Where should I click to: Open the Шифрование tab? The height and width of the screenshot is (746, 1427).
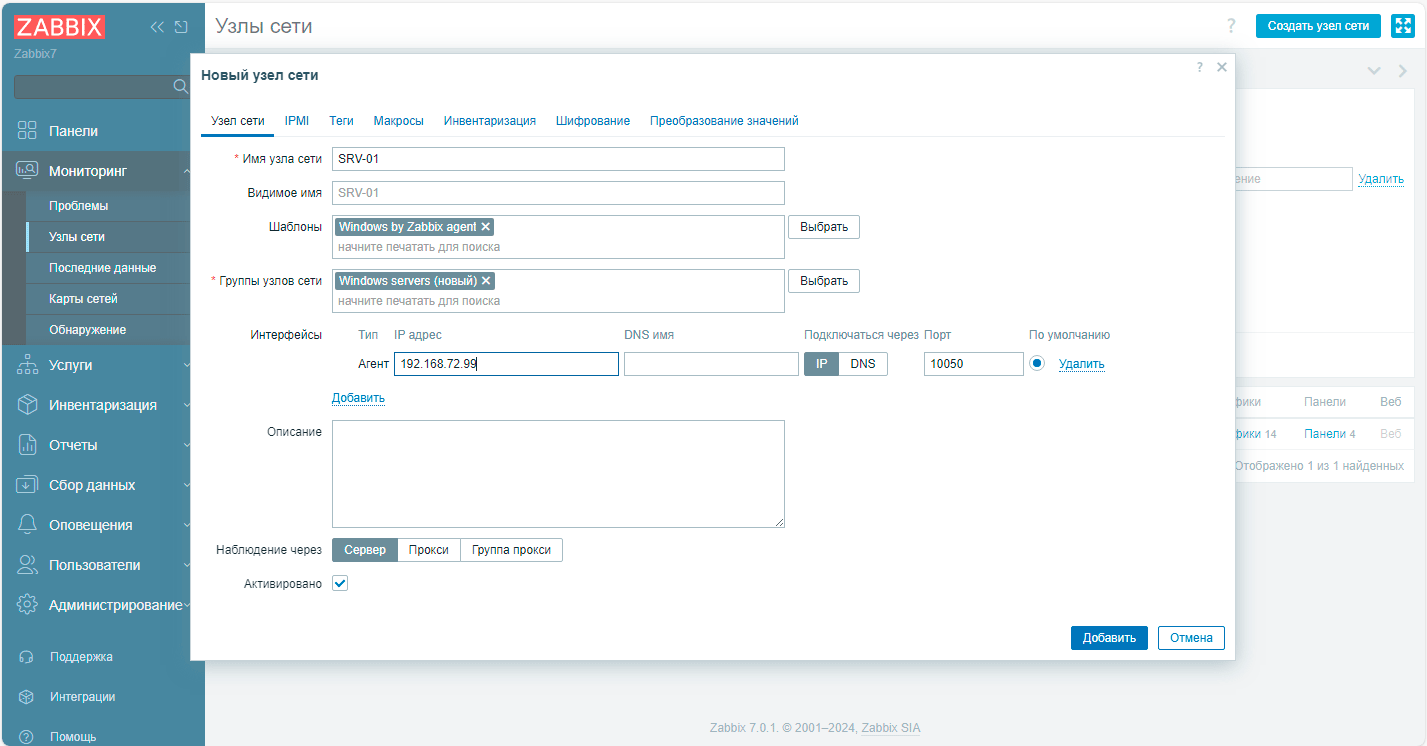click(593, 121)
